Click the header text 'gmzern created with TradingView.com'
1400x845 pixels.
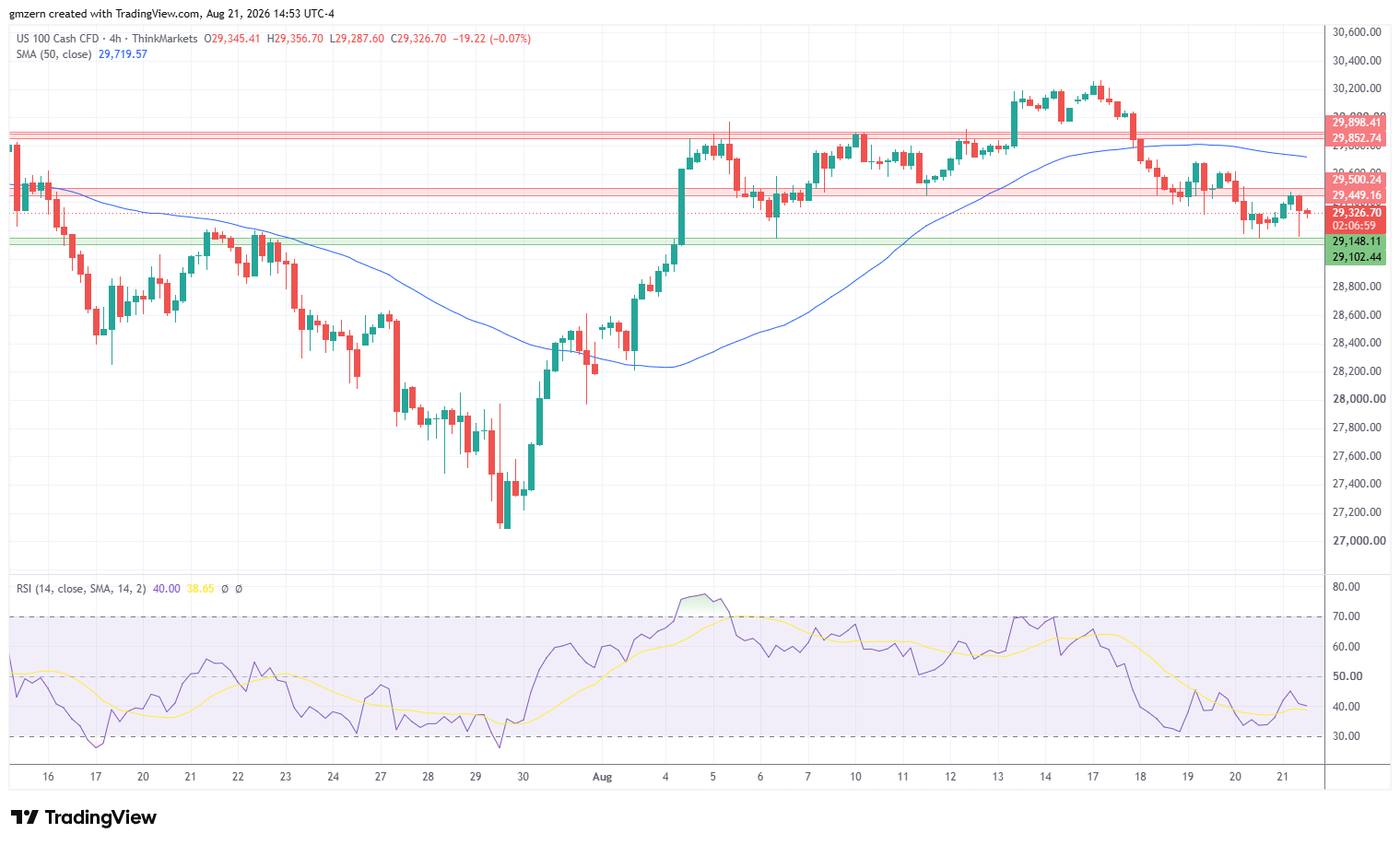click(104, 14)
